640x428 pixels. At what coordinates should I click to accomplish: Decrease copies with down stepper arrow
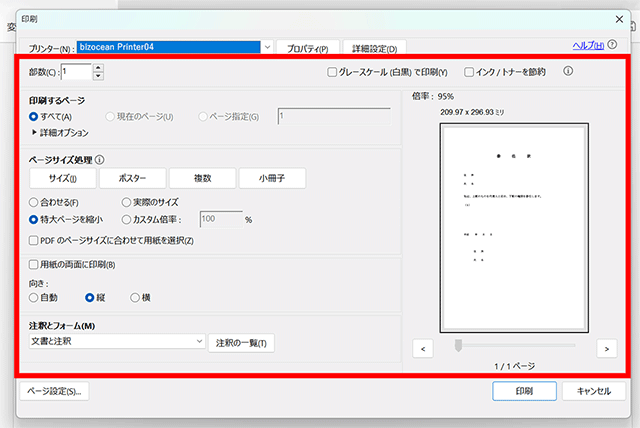pyautogui.click(x=98, y=76)
